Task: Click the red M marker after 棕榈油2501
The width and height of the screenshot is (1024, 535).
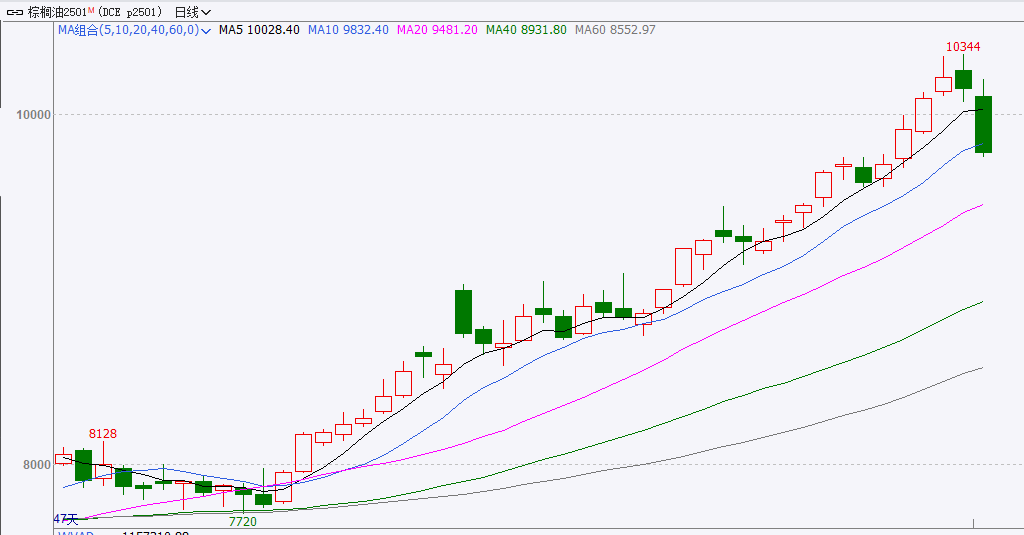Action: [91, 9]
